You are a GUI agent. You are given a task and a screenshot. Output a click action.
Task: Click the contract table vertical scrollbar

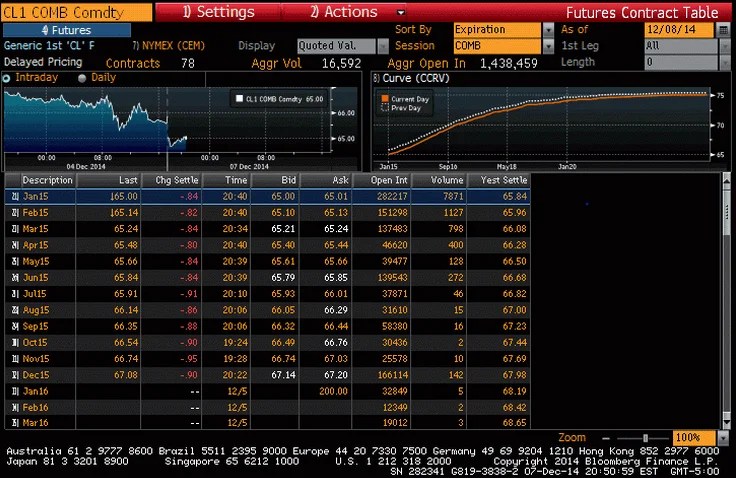tap(727, 301)
